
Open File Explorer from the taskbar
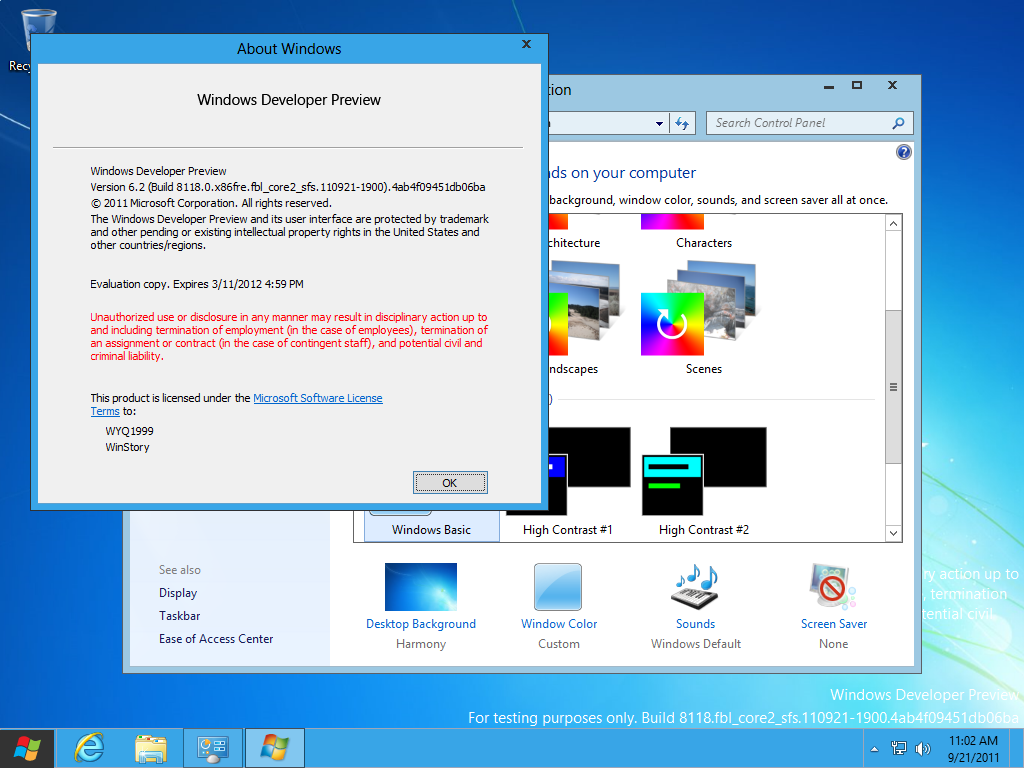click(151, 748)
